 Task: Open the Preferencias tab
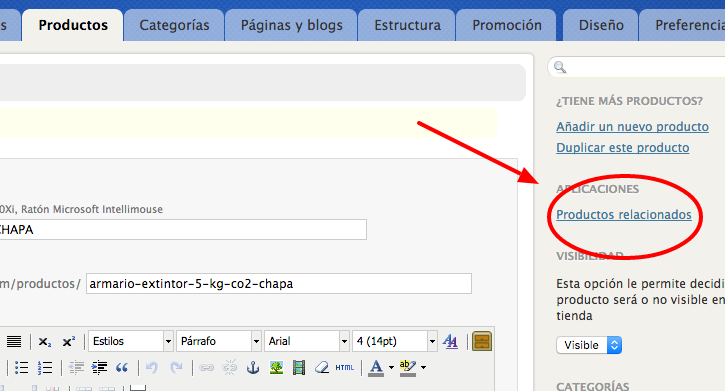pos(682,25)
